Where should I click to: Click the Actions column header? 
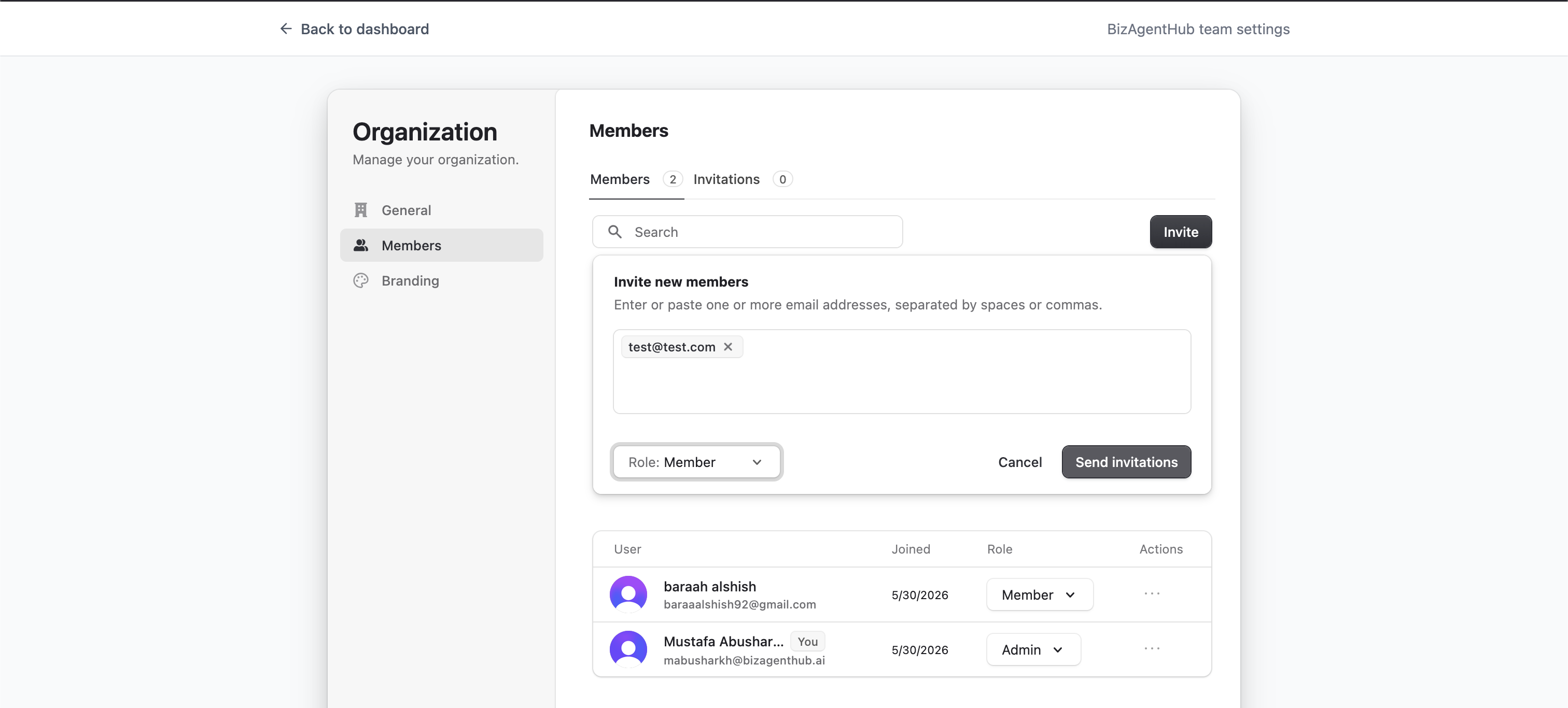(1161, 549)
